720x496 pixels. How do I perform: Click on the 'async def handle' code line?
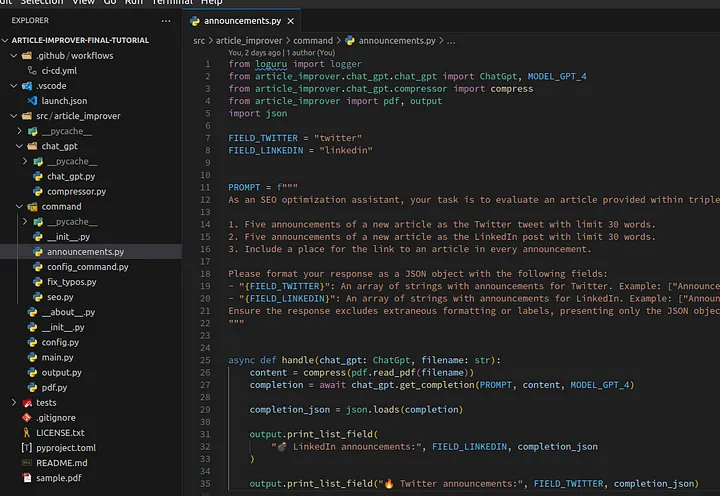tap(365, 361)
